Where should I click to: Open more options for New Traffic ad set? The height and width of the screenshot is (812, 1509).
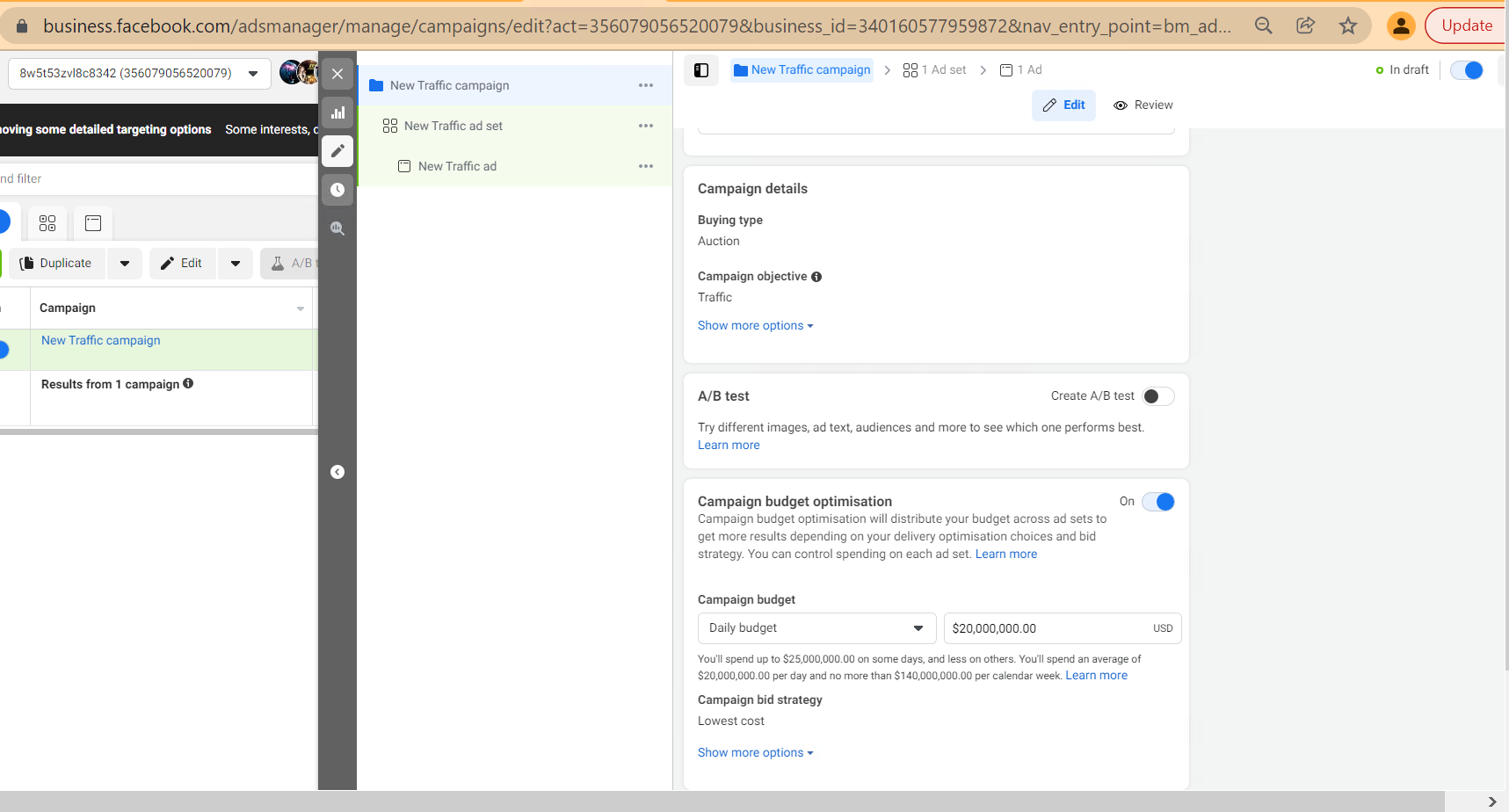[x=646, y=126]
